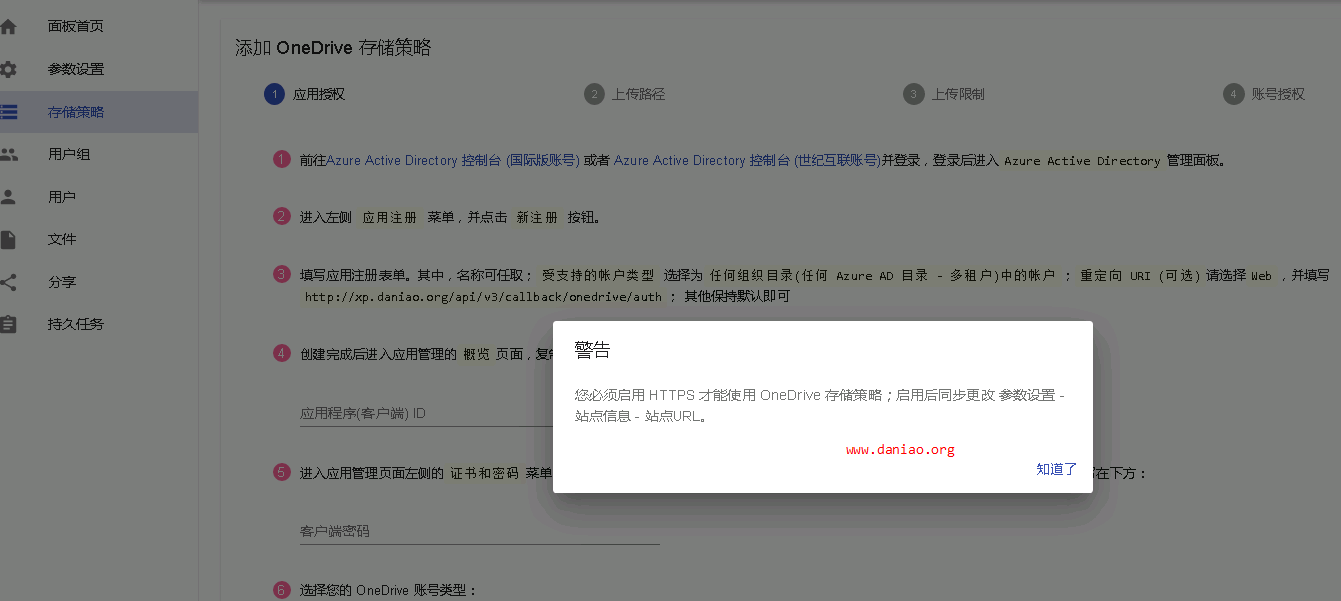Select step 4 账号授权 in the stepper
1341x601 pixels.
(1264, 94)
